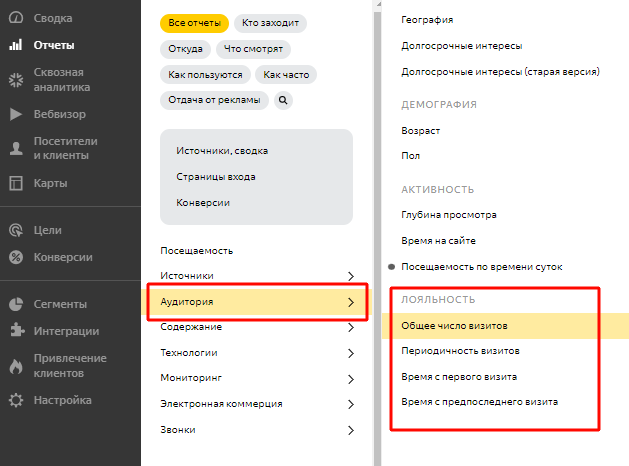Toggle the 'Отдача от рекламы' filter chip
Screen dimensions: 629x466
click(214, 100)
